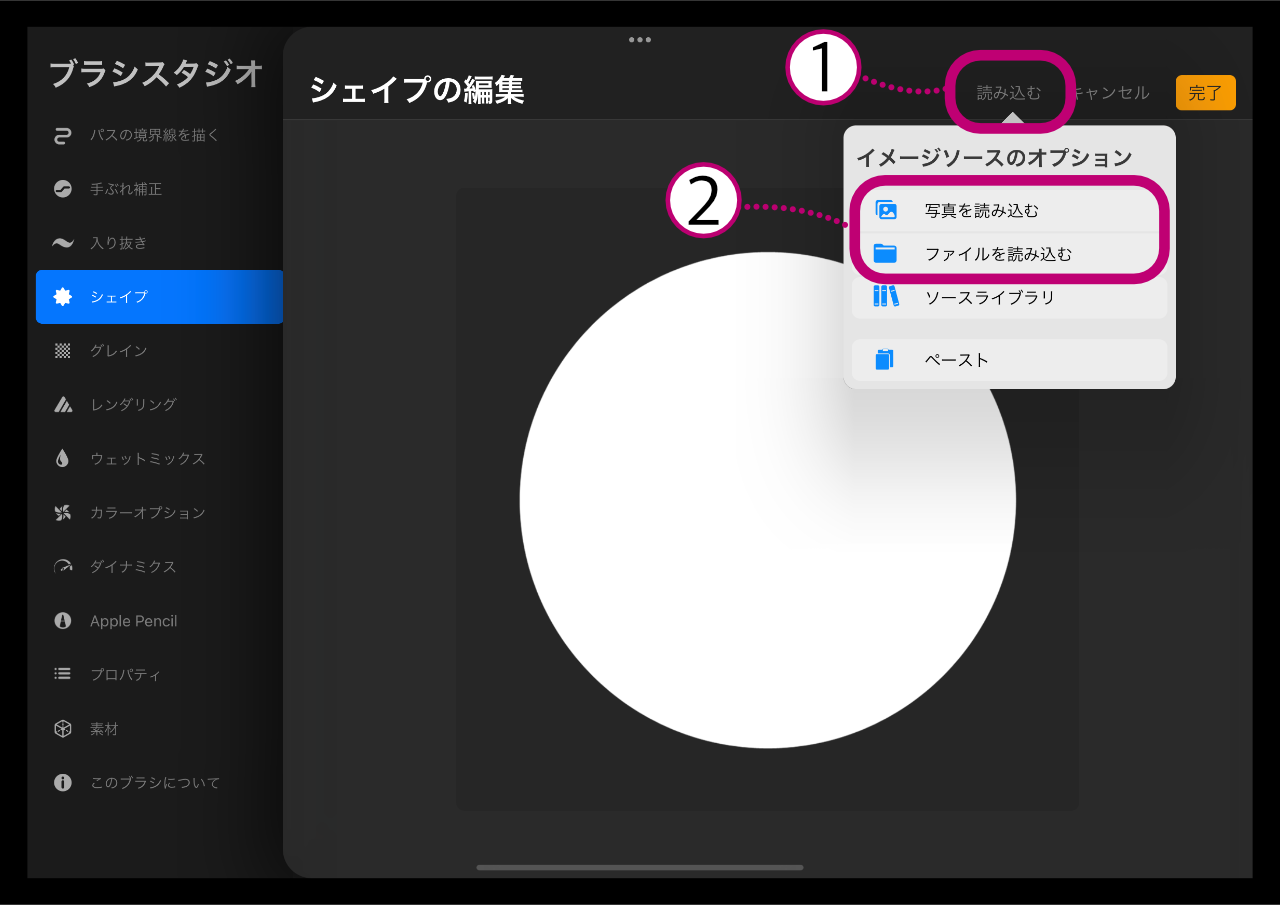
Task: Click the イメージソースのオプション heading
Action: click(994, 158)
